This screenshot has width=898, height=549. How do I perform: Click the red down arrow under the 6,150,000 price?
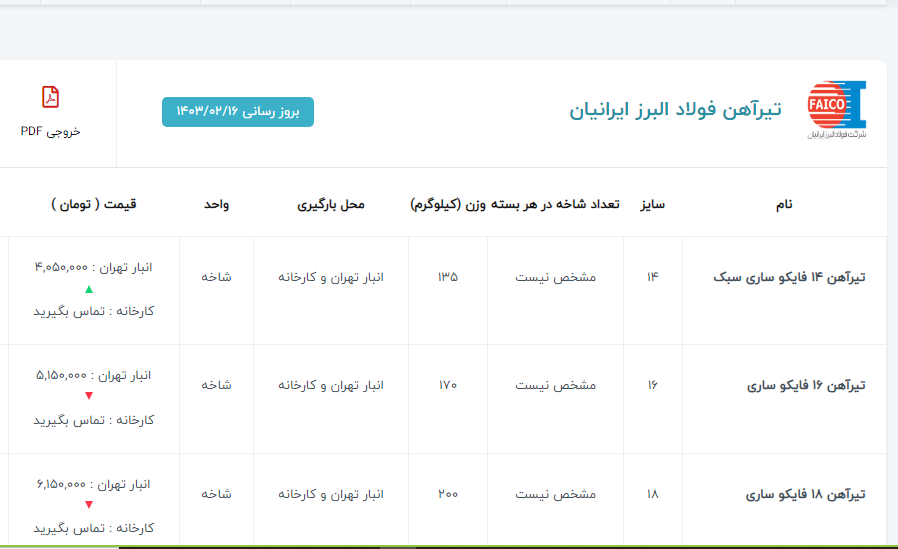(89, 505)
